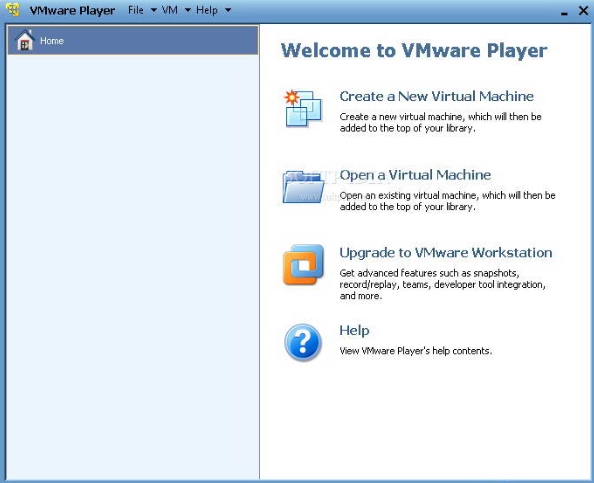Click the View VMware Player's help contents text
This screenshot has height=483, width=594.
(416, 351)
